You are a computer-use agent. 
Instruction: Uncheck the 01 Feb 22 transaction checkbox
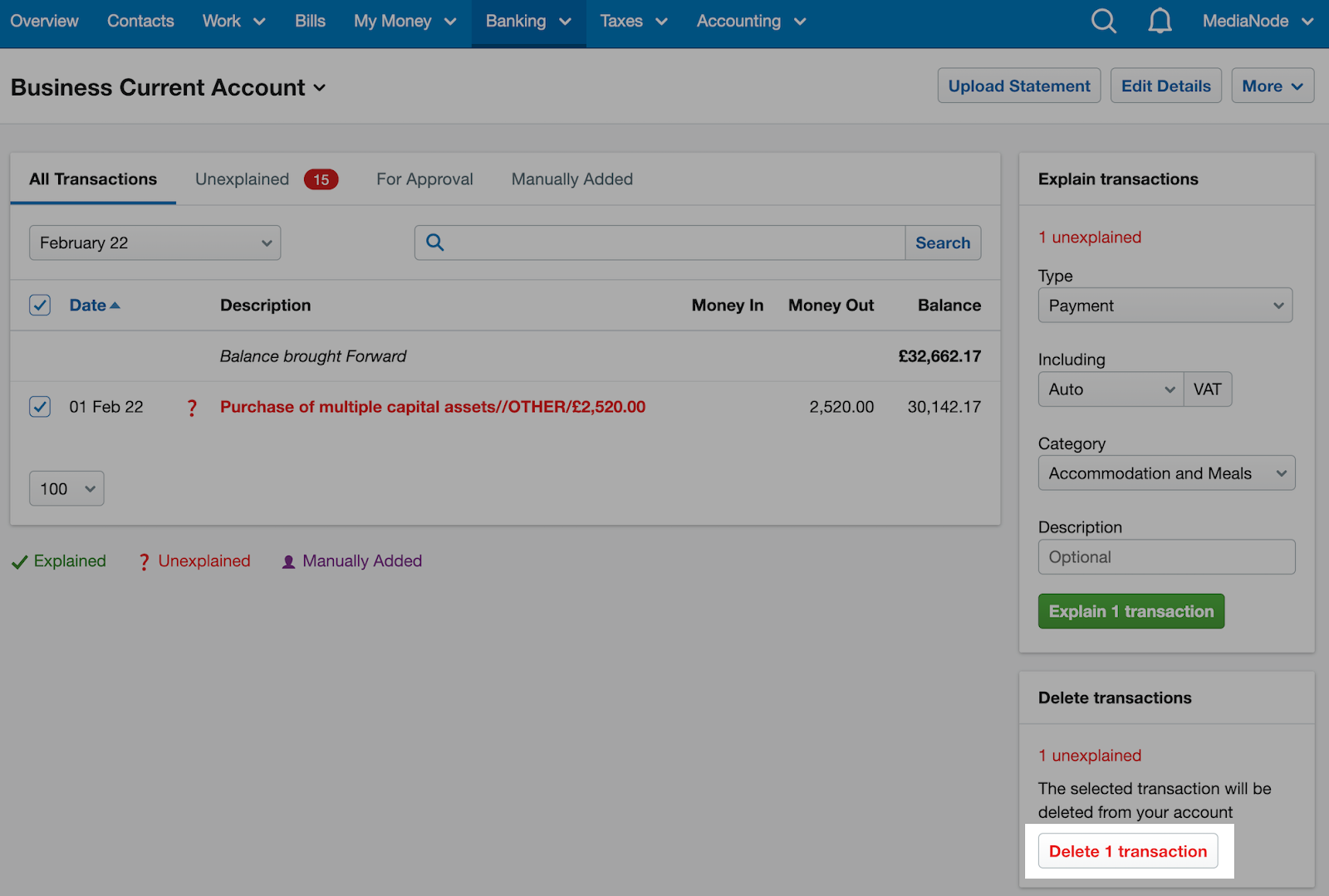click(x=39, y=407)
